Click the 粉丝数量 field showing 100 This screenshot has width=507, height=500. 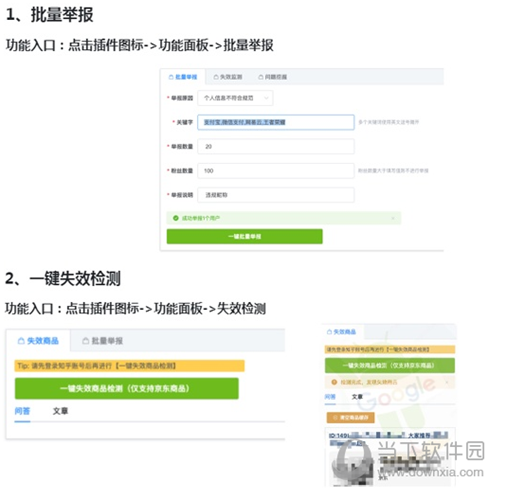(276, 171)
